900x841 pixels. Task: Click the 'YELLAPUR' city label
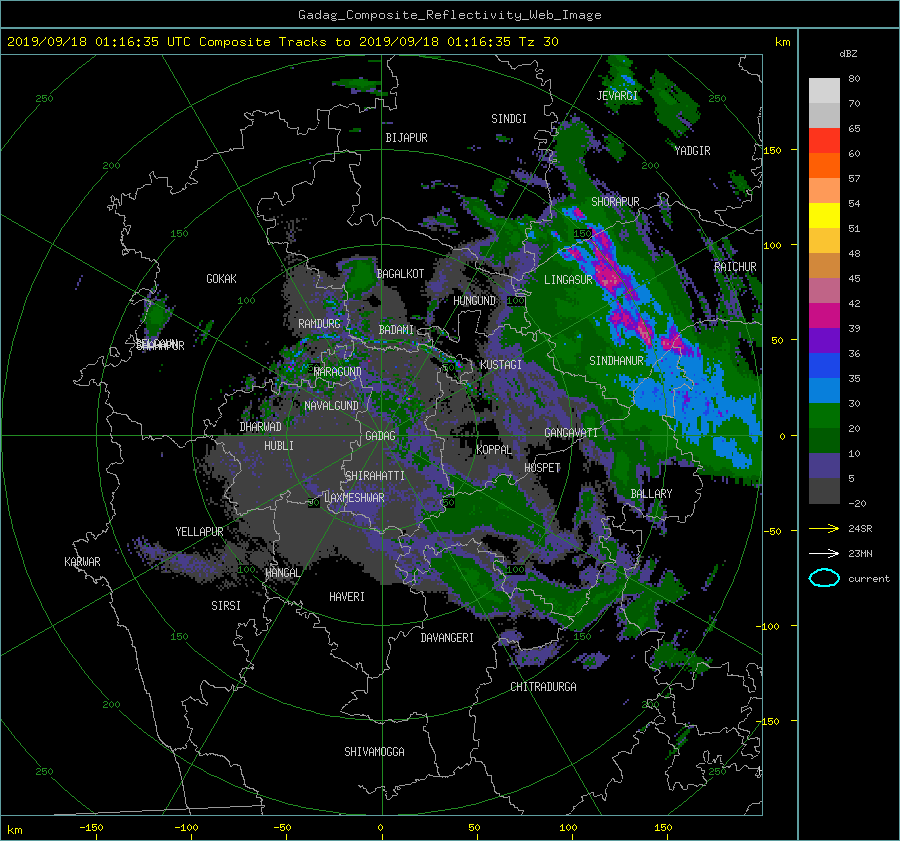(x=199, y=532)
